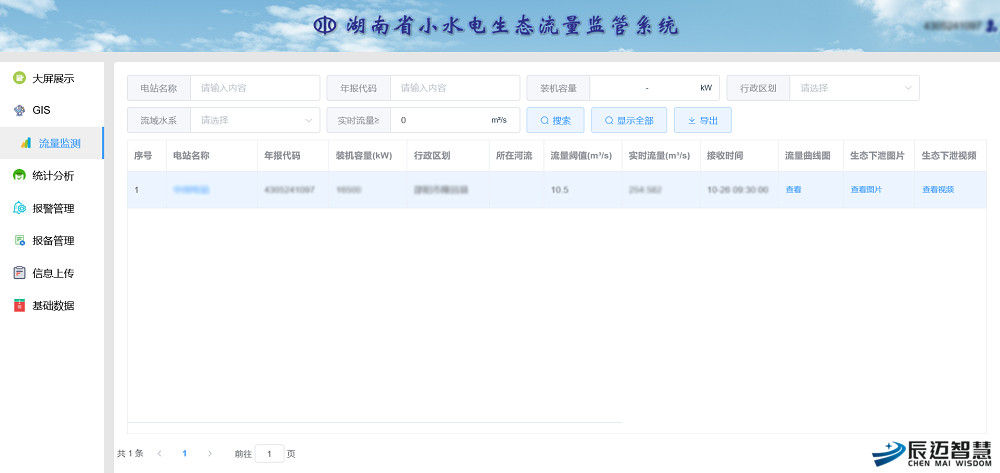The image size is (1000, 473).
Task: Open the 实时流量 comparison operator dropdown
Action: 353,120
